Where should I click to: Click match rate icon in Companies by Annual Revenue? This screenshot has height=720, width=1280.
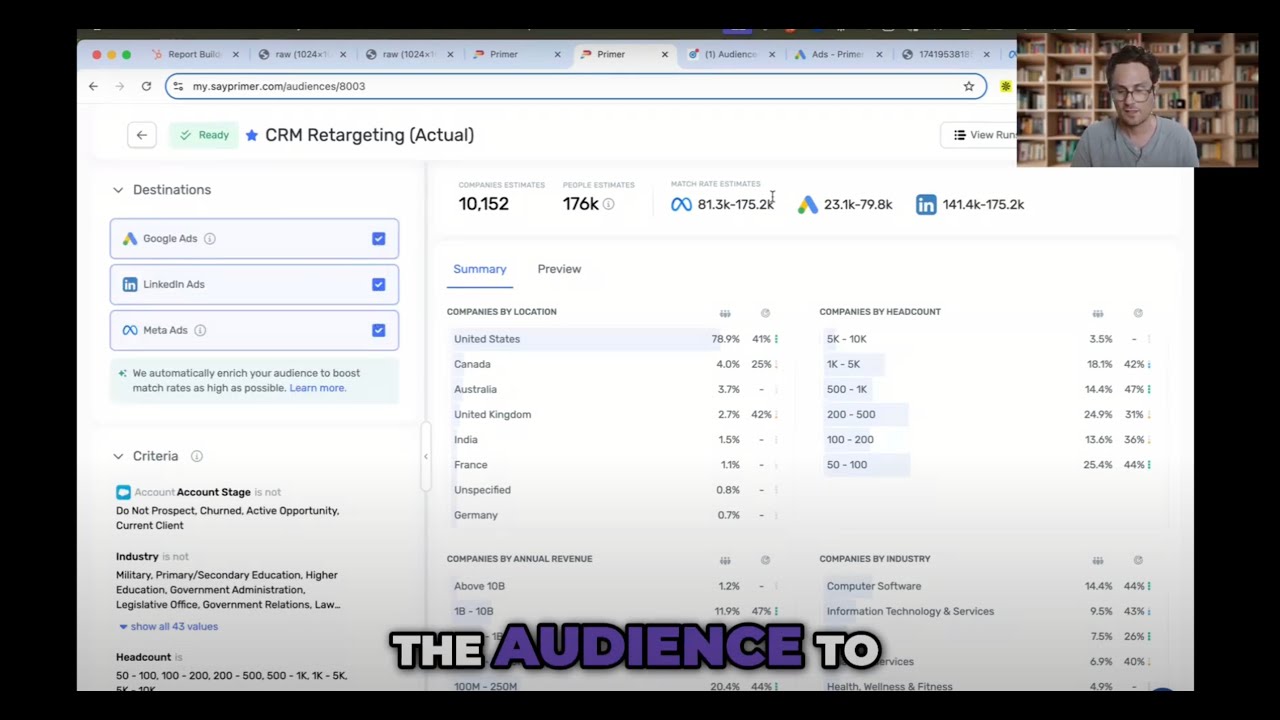coord(765,560)
